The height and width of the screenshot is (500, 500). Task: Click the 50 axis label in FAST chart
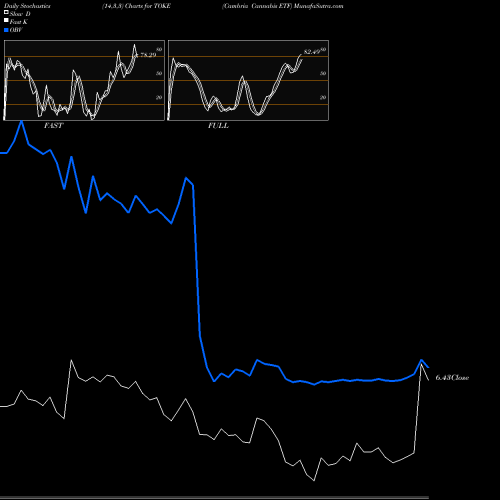point(159,73)
